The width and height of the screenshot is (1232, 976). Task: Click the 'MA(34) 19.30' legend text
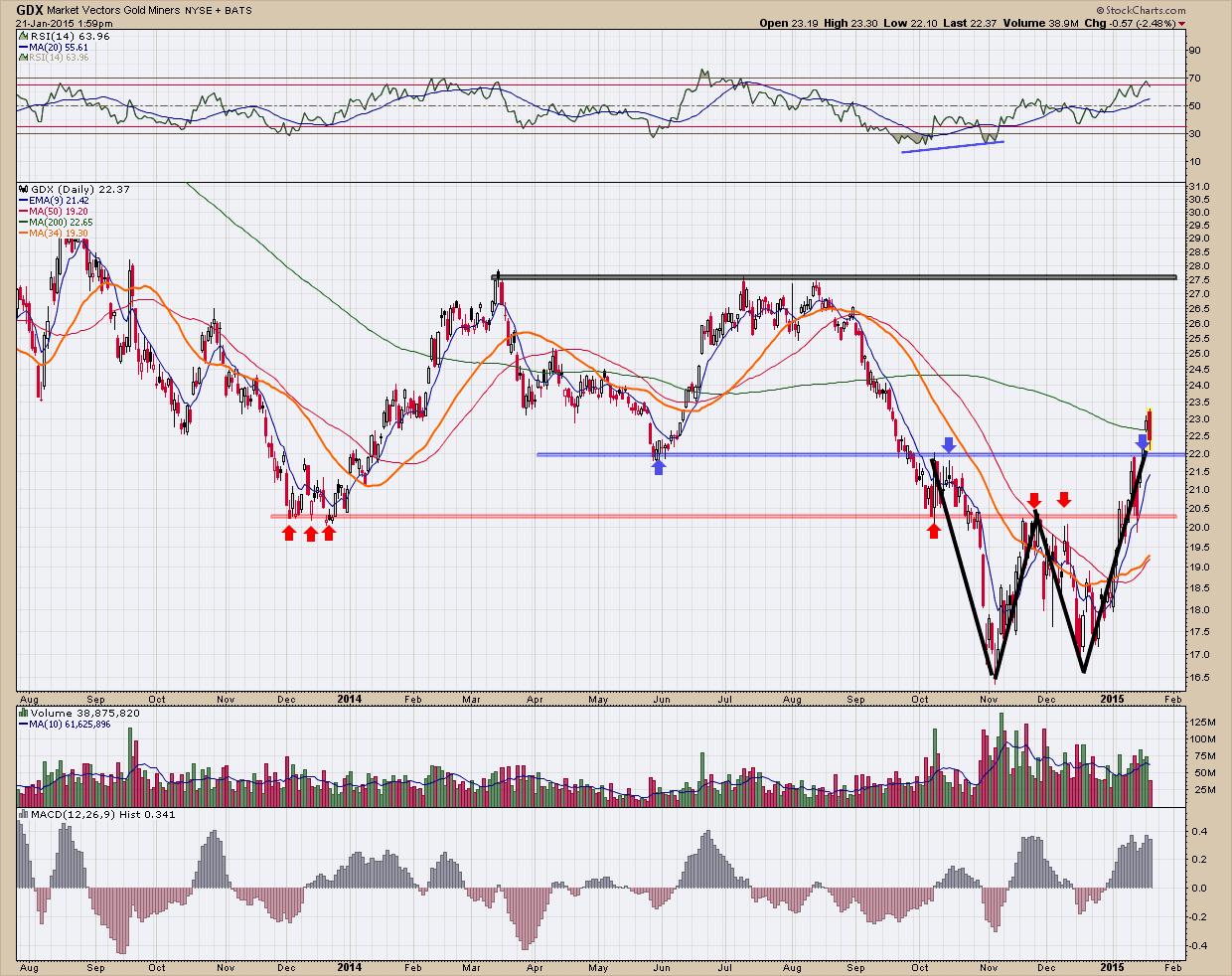[x=60, y=234]
